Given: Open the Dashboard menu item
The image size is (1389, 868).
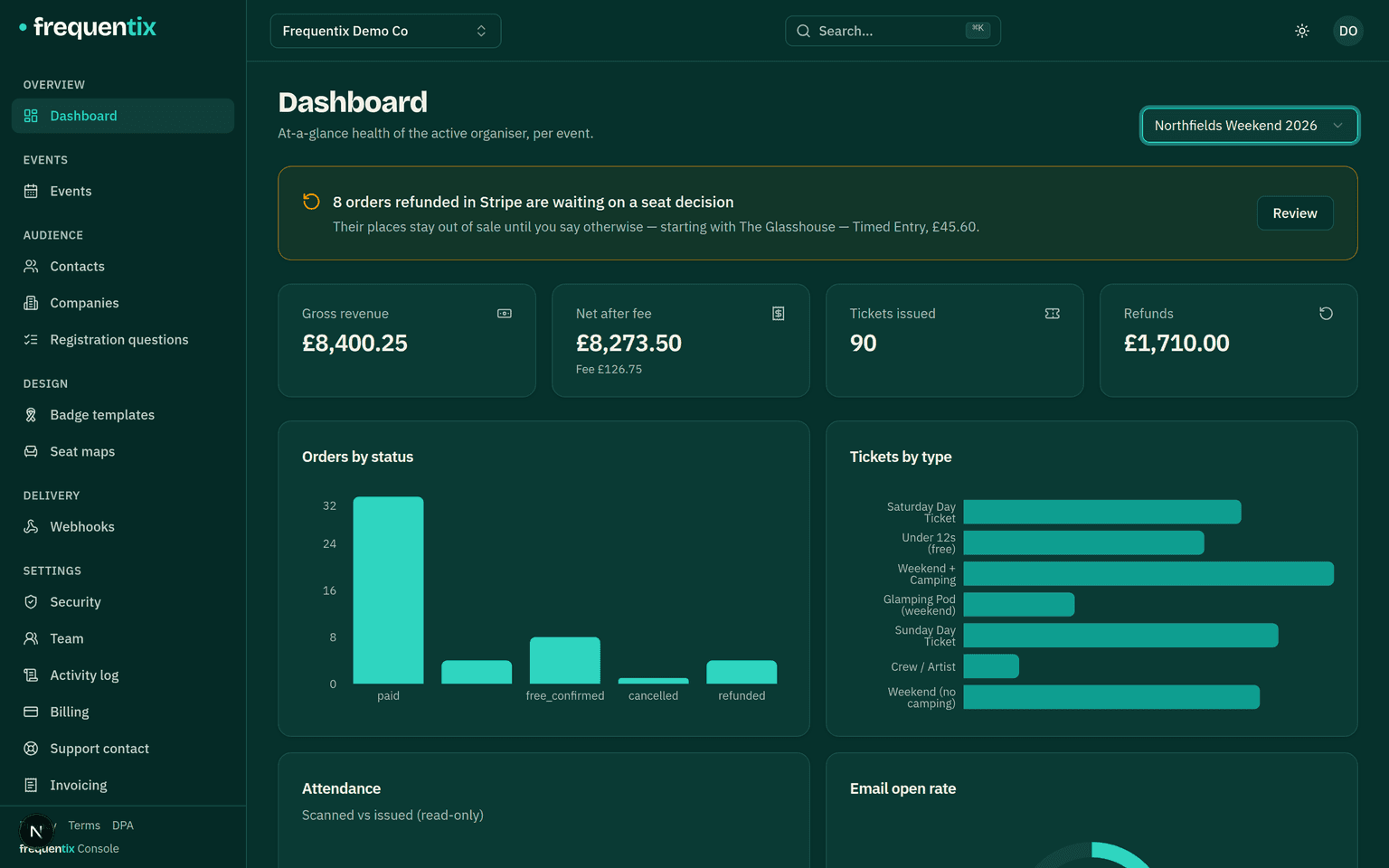Looking at the screenshot, I should pos(123,116).
